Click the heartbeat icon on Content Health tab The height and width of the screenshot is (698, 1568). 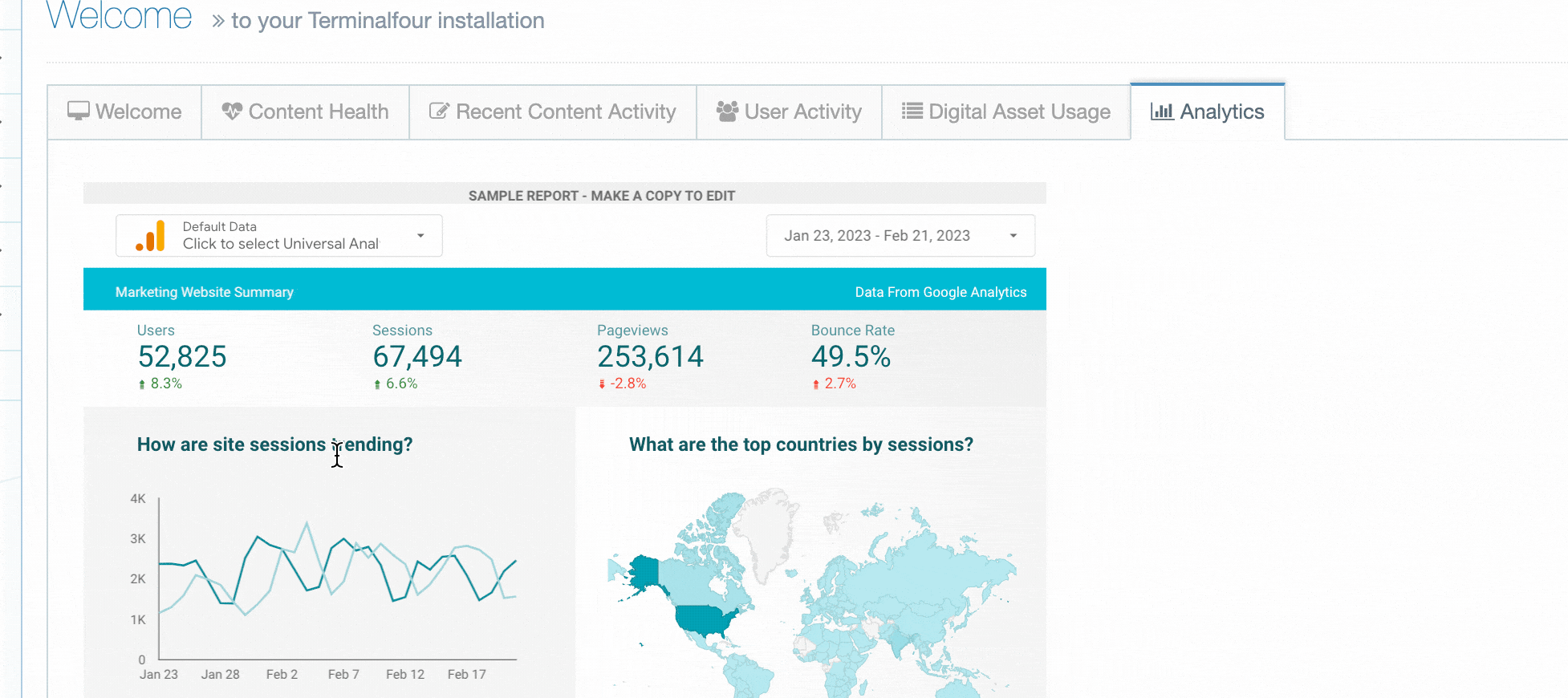(232, 112)
